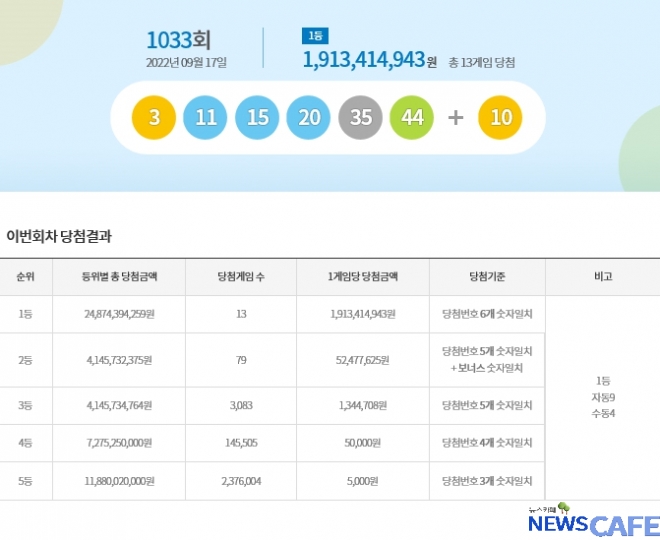Click the 이번회차 당첨결과 heading
The image size is (660, 540).
click(59, 237)
